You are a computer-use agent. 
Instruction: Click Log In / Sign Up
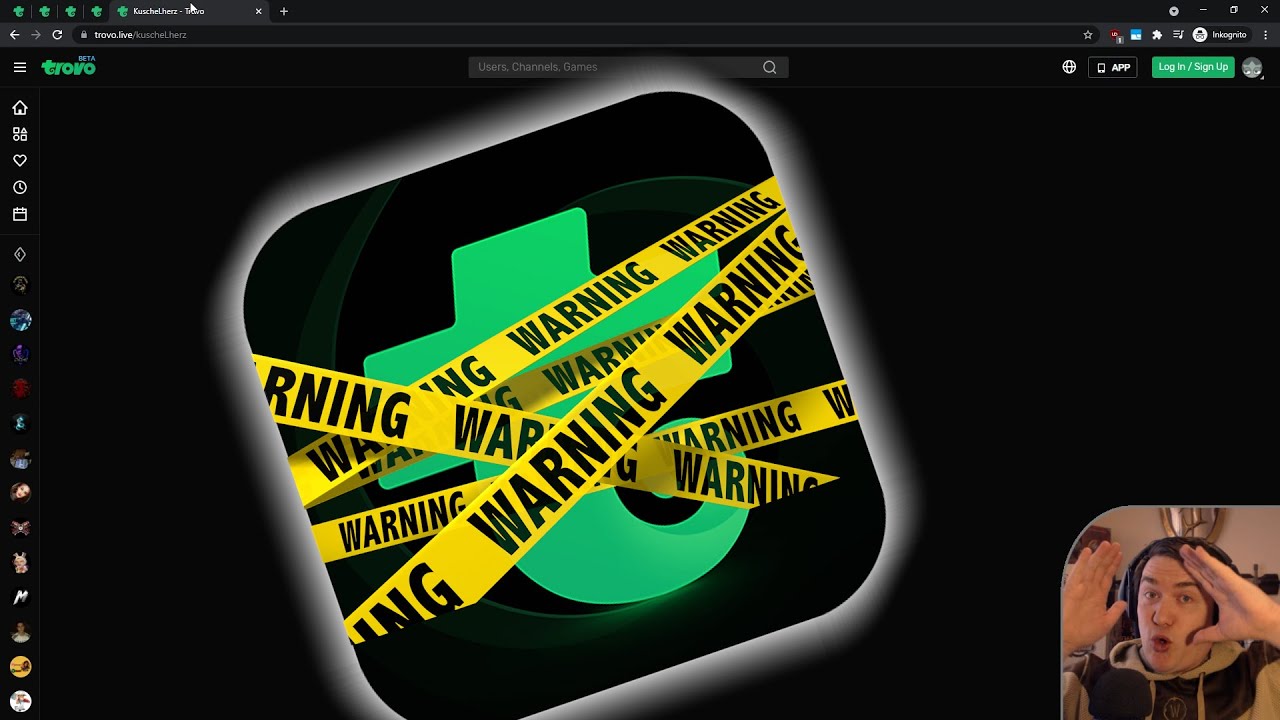pyautogui.click(x=1193, y=67)
